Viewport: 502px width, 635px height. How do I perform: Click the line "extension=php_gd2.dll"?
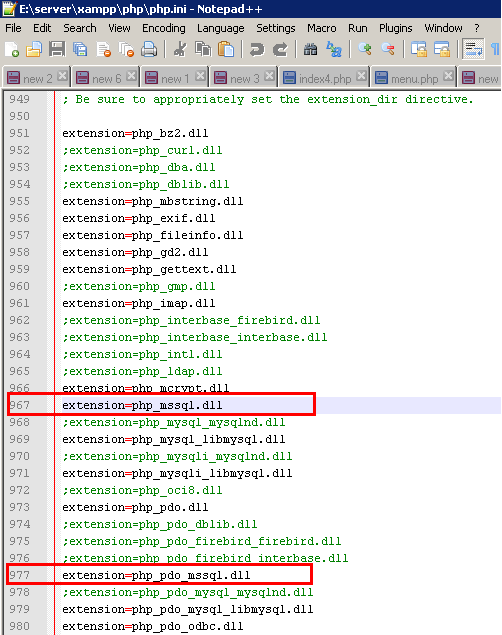point(135,252)
